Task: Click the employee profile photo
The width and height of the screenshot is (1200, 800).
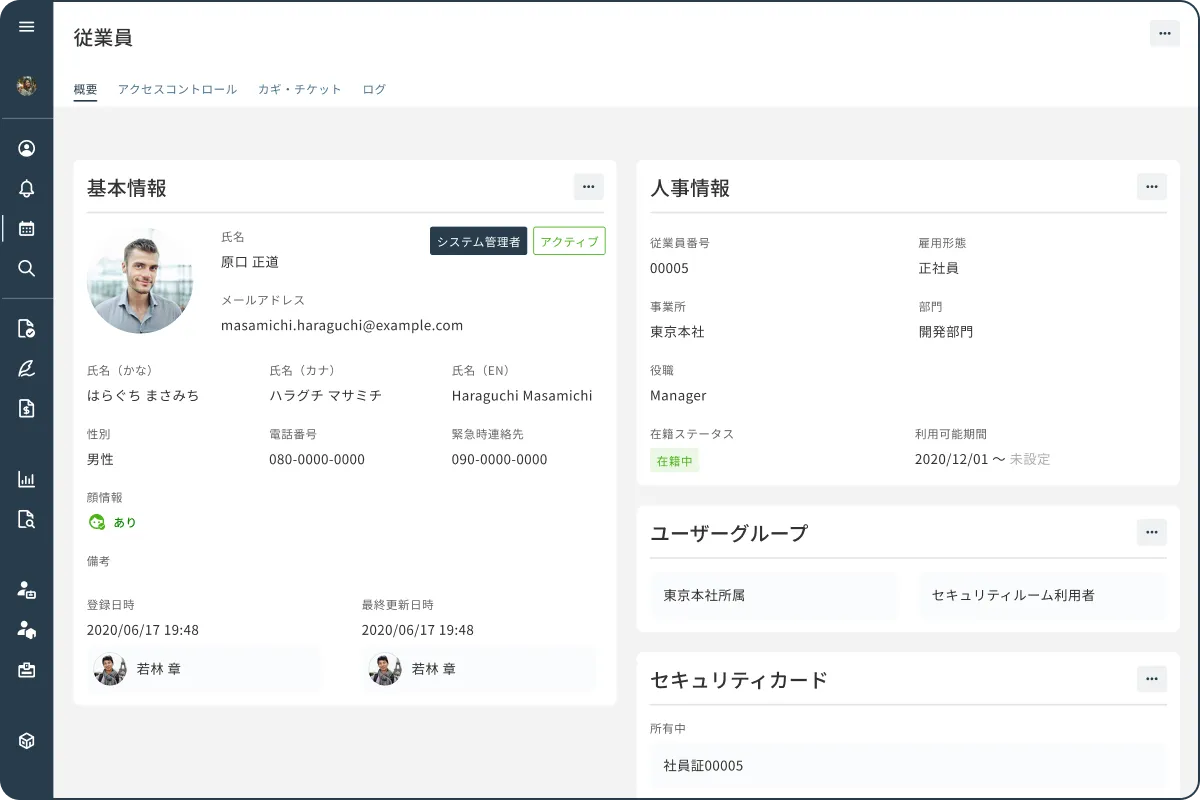Action: [140, 281]
